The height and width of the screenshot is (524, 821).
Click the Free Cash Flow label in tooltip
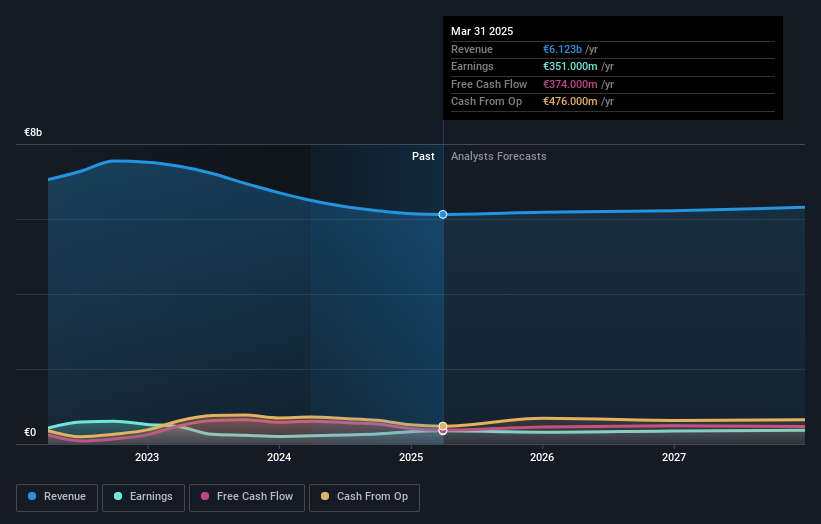tap(489, 84)
